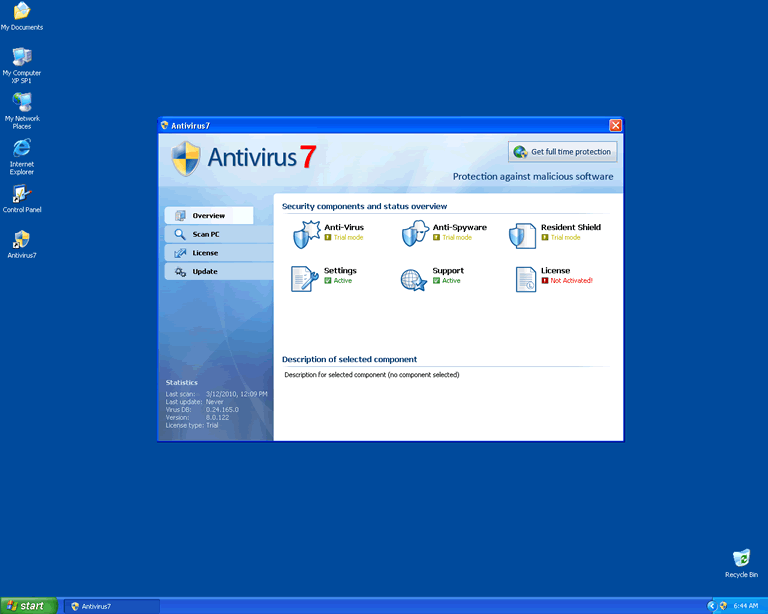This screenshot has width=768, height=614.
Task: Click the Get full time protection button
Action: coord(563,152)
